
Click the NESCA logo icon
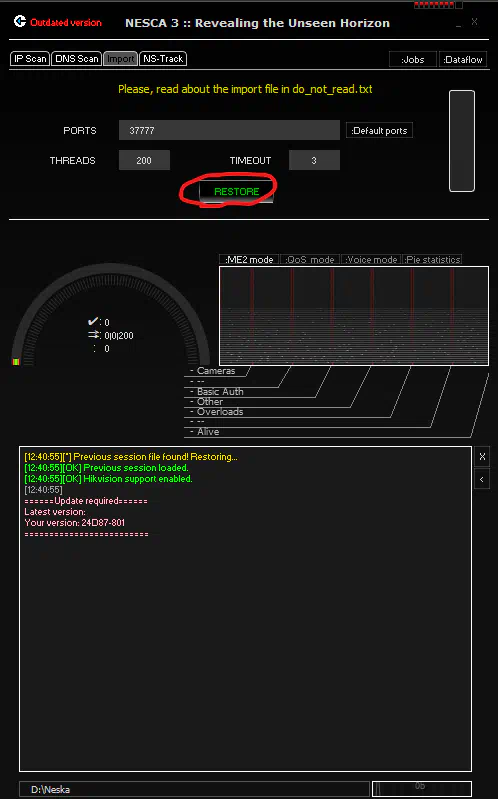click(x=20, y=21)
